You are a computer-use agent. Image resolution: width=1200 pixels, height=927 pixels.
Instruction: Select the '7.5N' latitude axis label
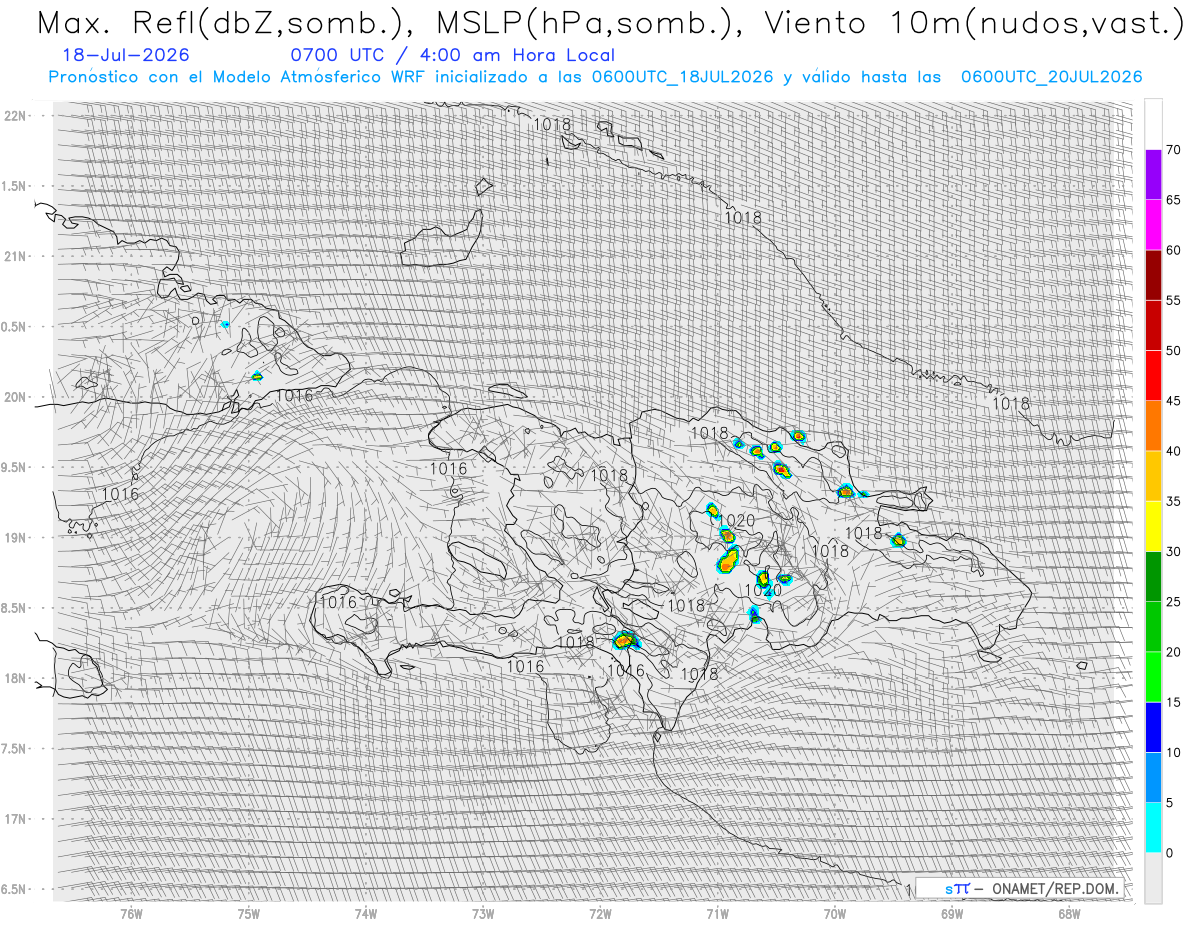pos(14,749)
